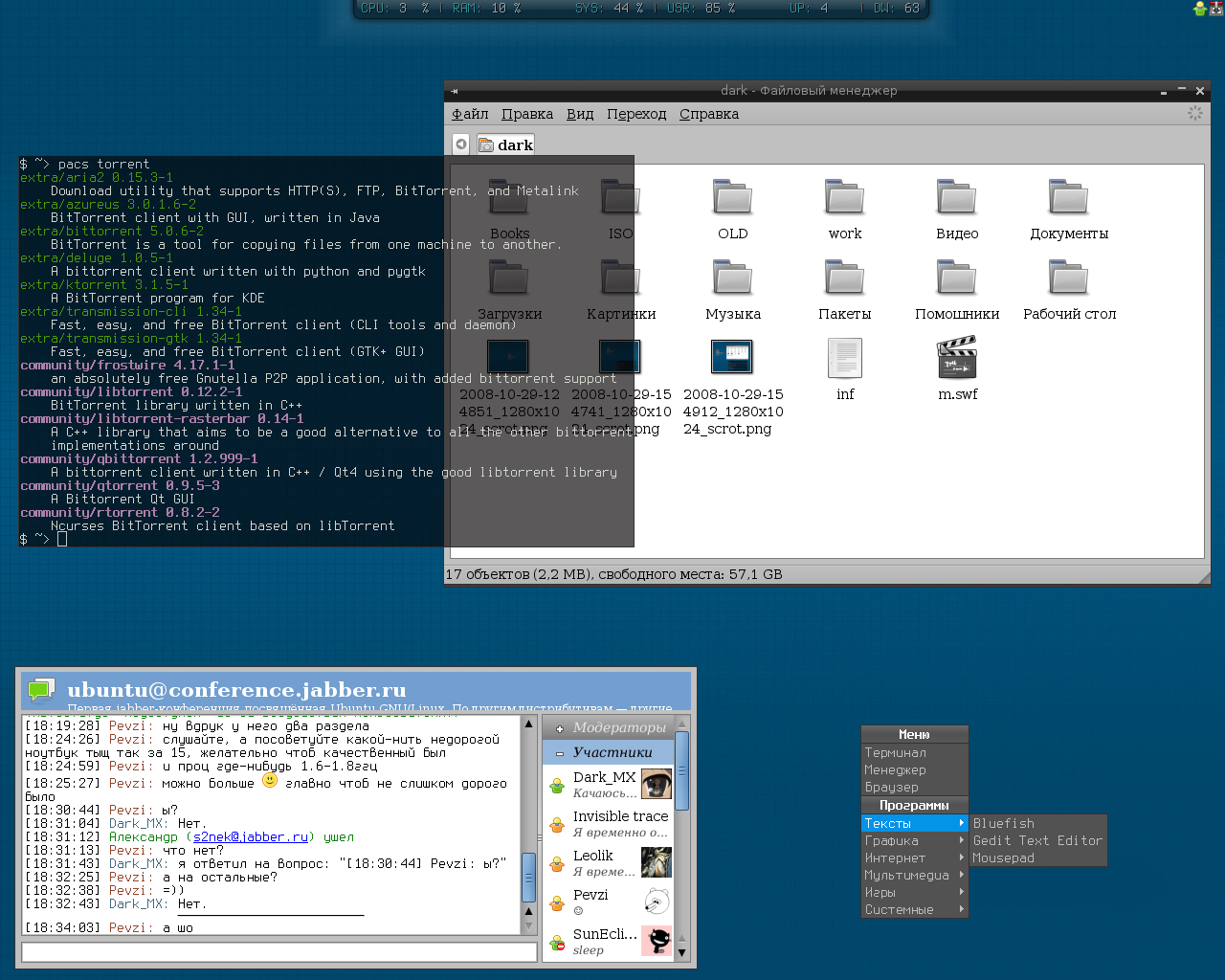Screen dimensions: 1225x980
Task: Launch Bluefish from the Тексты submenu
Action: [x=1038, y=823]
